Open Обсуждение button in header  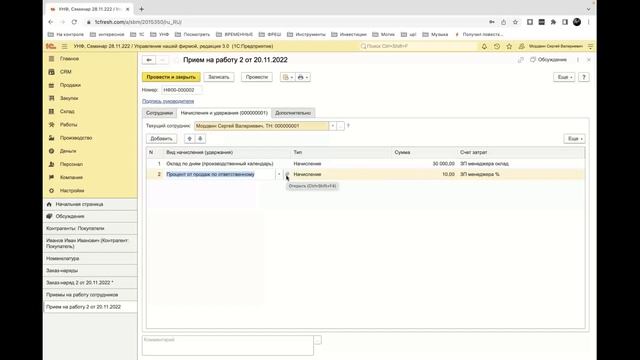click(549, 60)
